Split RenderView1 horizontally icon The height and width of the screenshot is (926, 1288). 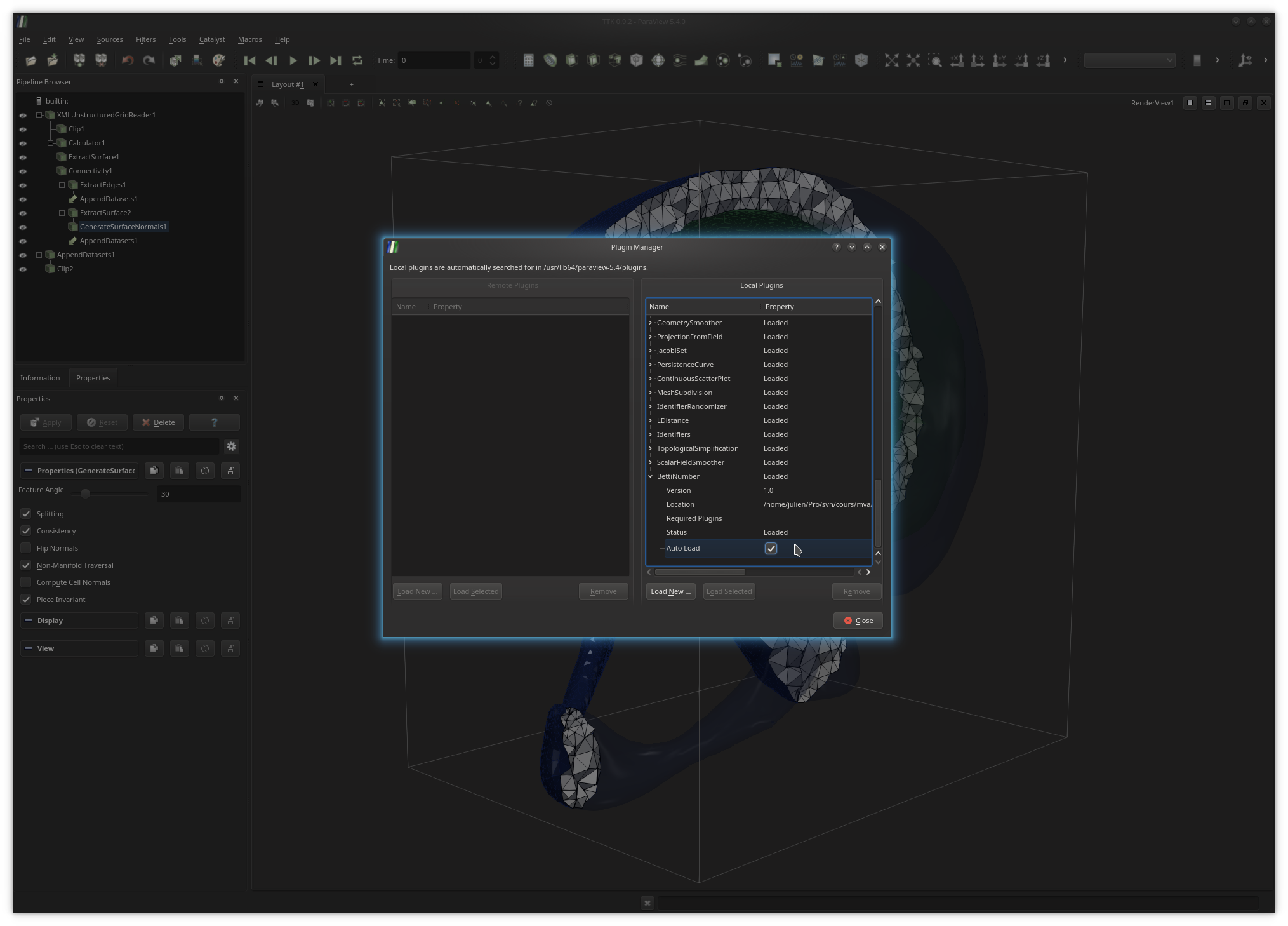point(1190,103)
